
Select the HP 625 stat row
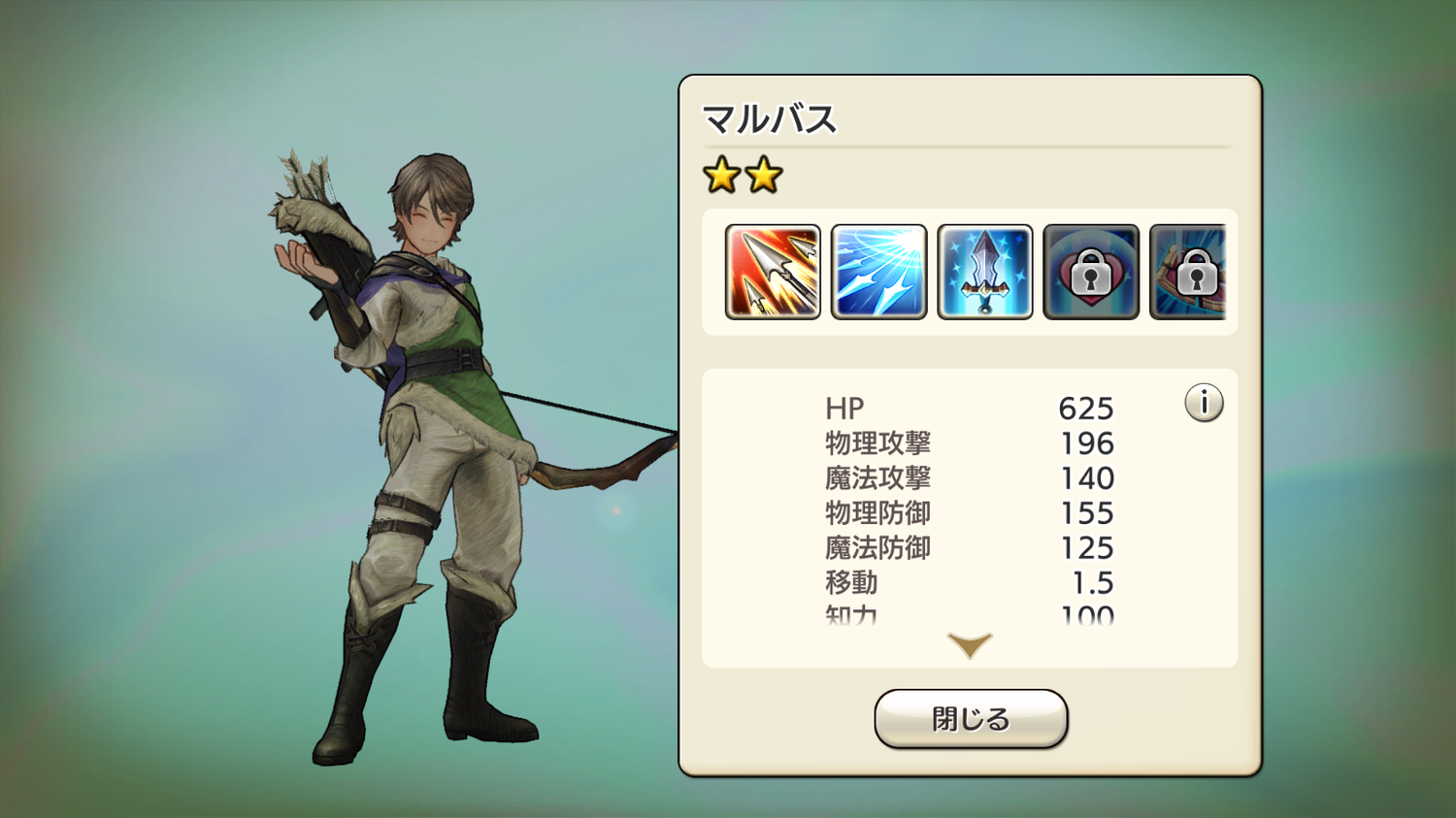(x=969, y=409)
